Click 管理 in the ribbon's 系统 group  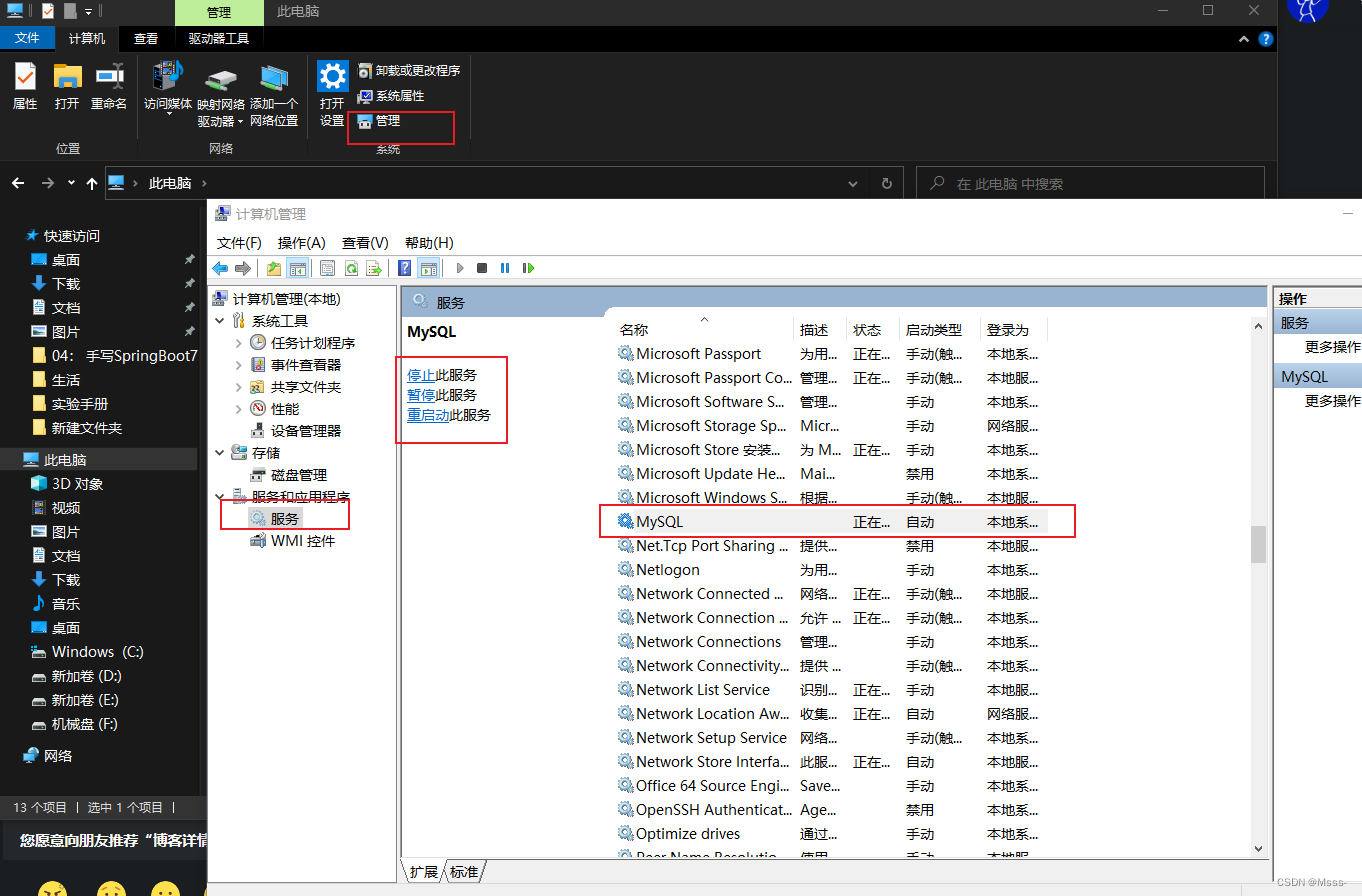point(379,120)
